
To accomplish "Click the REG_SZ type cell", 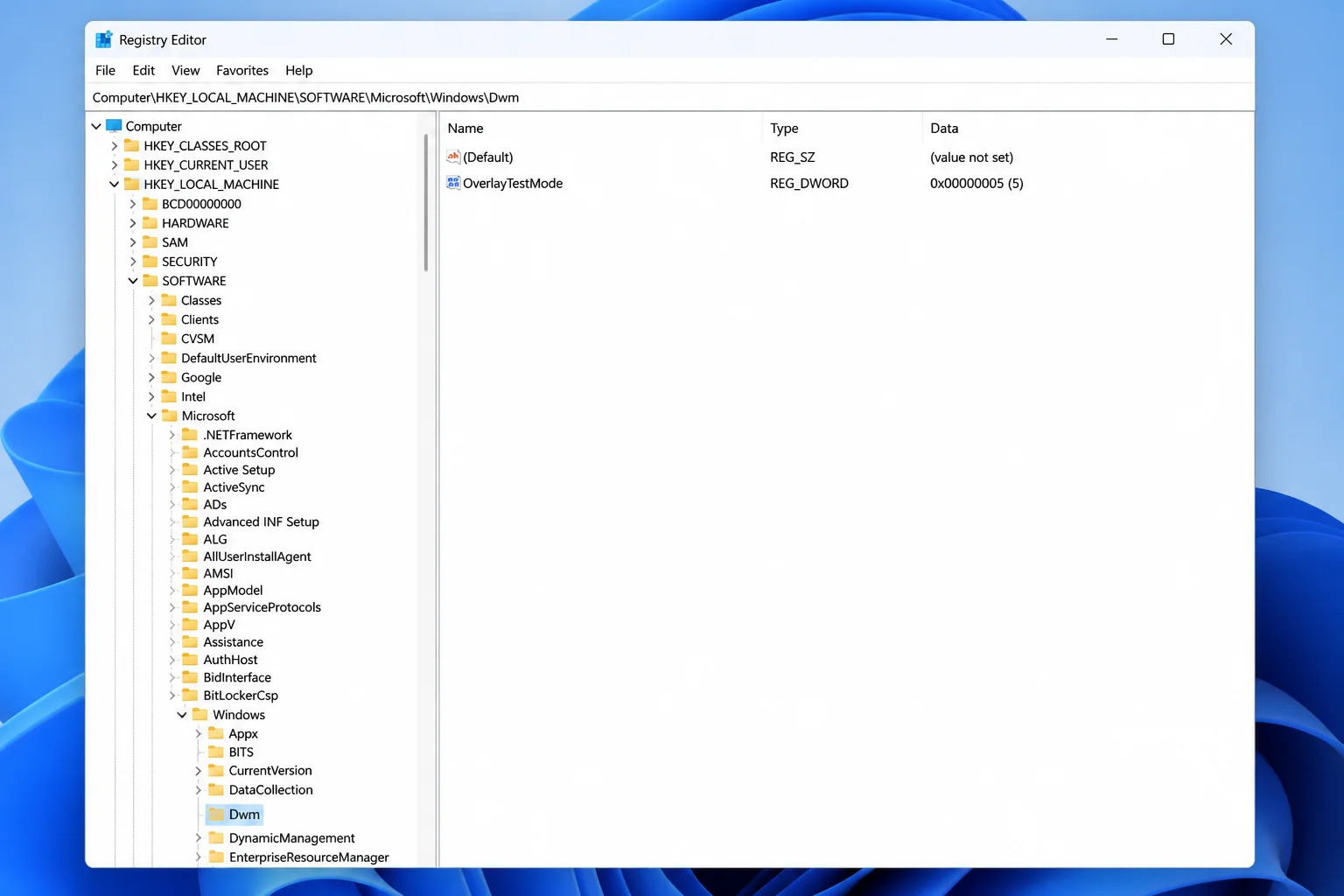I will pos(793,157).
